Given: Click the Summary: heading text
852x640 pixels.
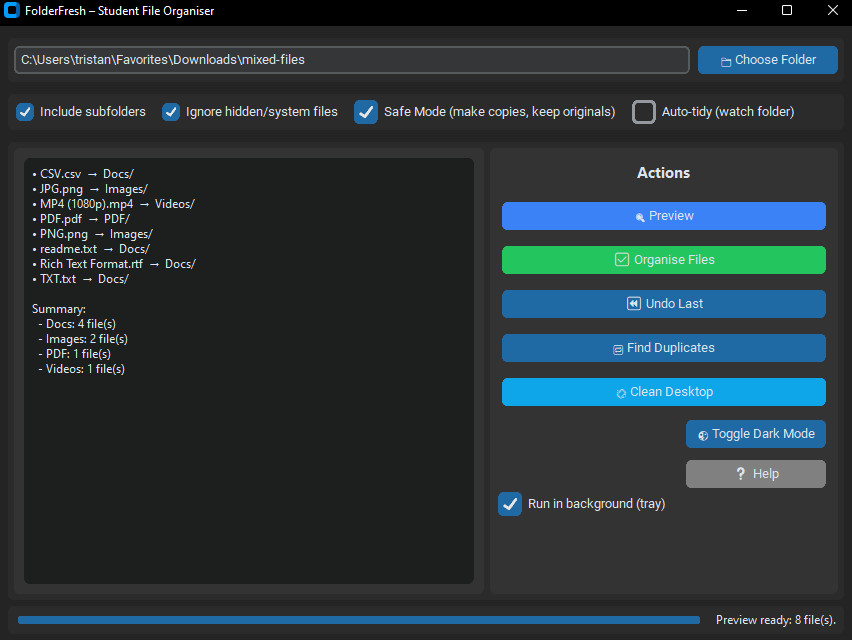Looking at the screenshot, I should [59, 309].
